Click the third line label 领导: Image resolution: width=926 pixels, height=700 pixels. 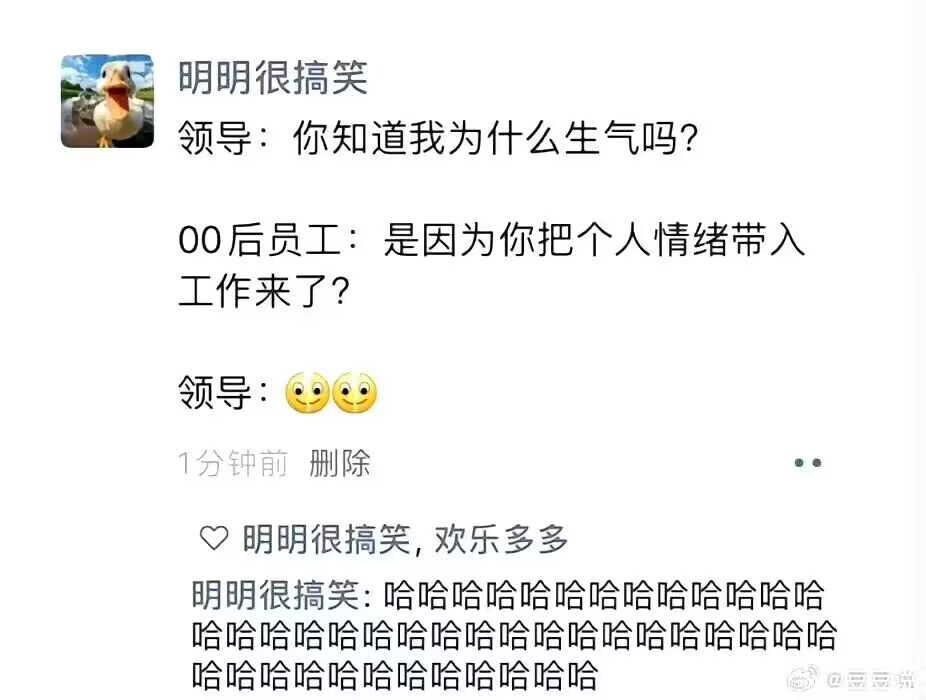tap(224, 393)
